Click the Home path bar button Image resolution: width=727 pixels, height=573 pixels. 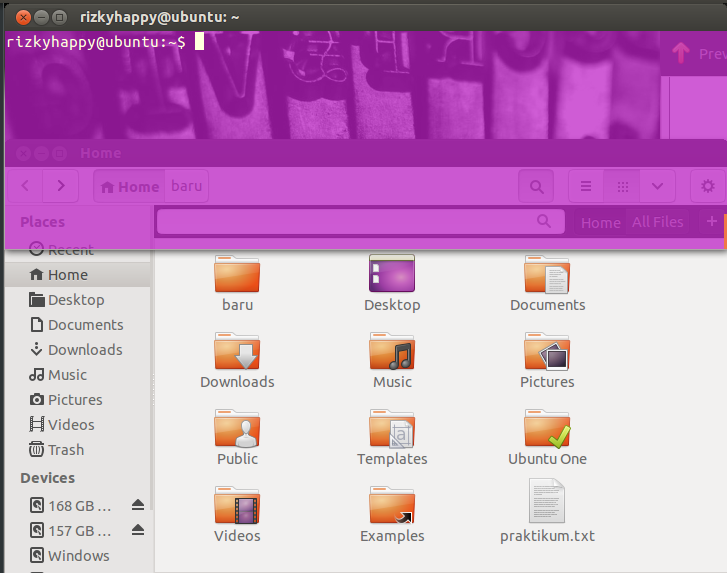click(129, 186)
